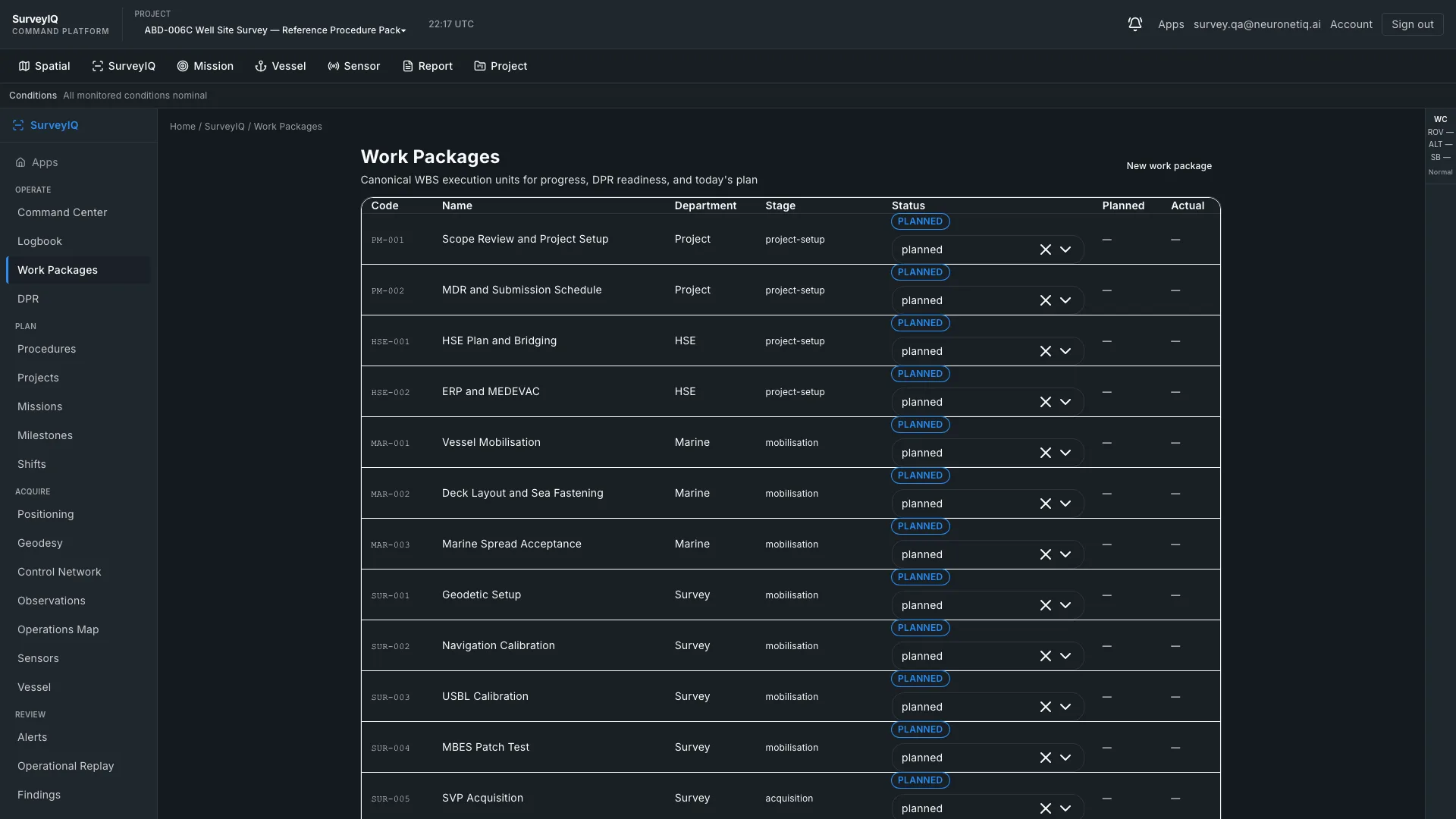1456x819 pixels.
Task: Open the Account link
Action: click(x=1351, y=24)
